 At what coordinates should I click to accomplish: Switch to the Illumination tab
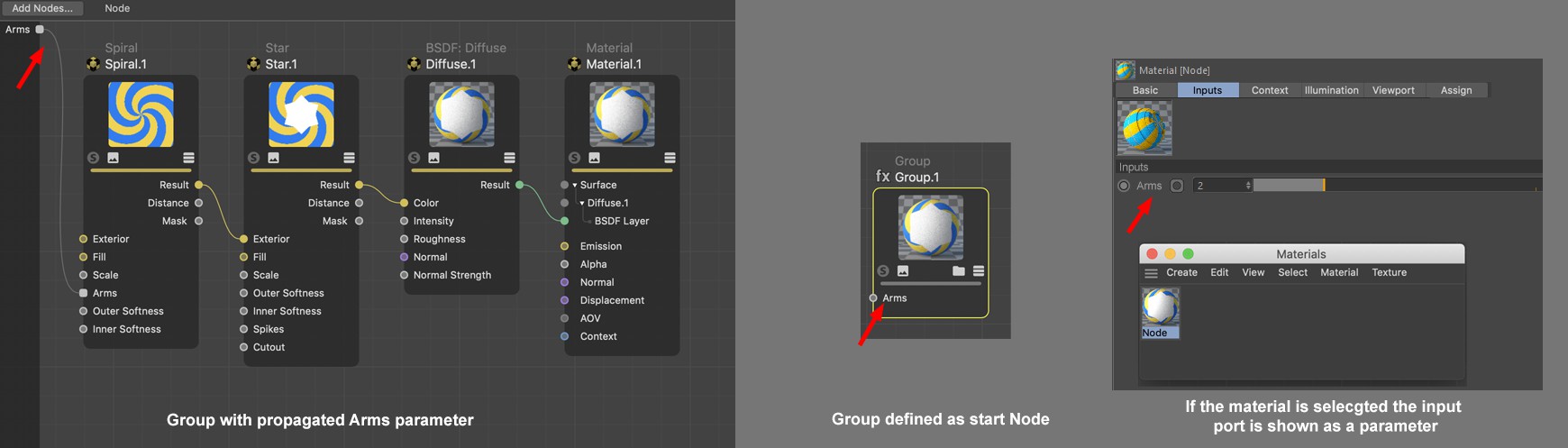[x=1331, y=90]
